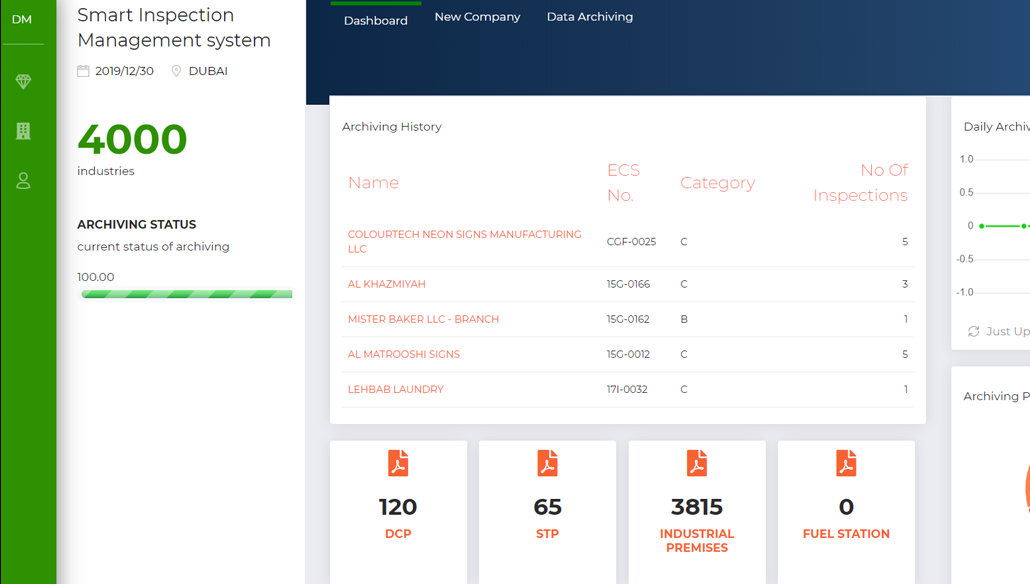The image size is (1030, 584).
Task: Open MISTER BAKER LLC - BRANCH link
Action: click(423, 319)
